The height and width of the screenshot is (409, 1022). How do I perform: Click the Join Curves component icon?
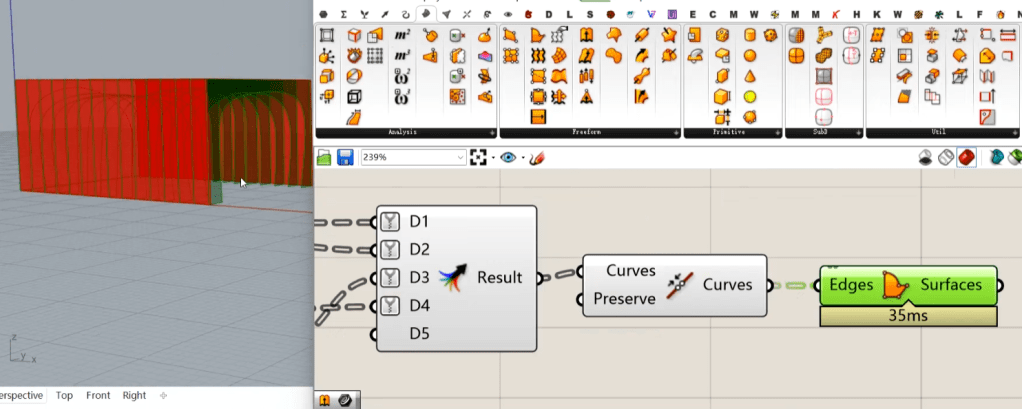pyautogui.click(x=679, y=285)
